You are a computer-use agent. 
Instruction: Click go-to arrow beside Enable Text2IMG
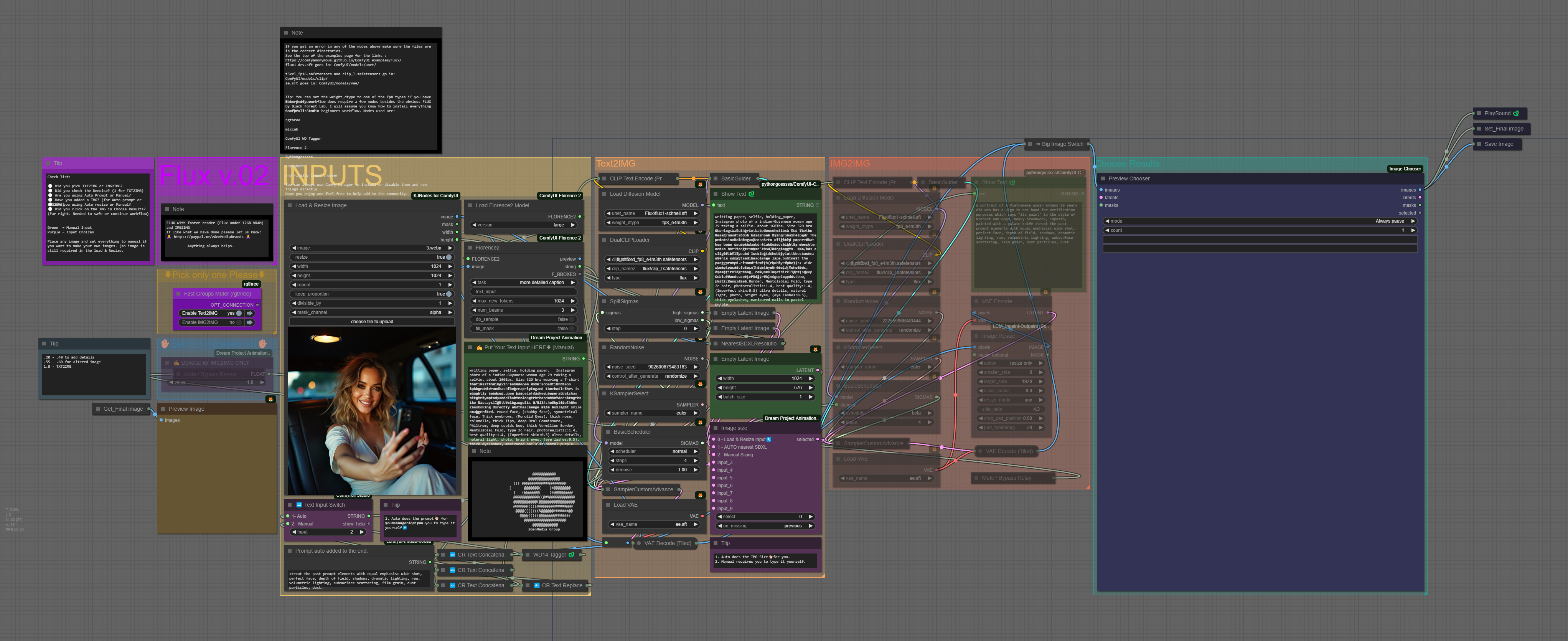249,313
